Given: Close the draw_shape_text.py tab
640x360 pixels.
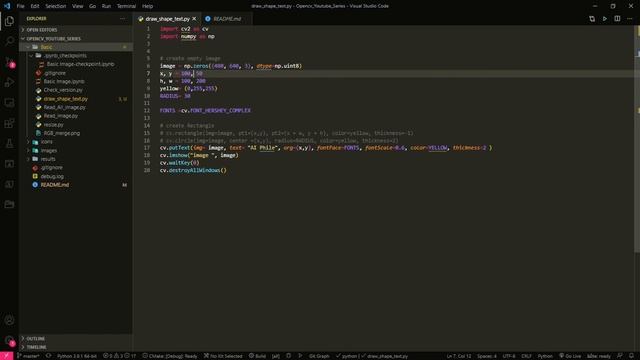Looking at the screenshot, I should [x=194, y=19].
